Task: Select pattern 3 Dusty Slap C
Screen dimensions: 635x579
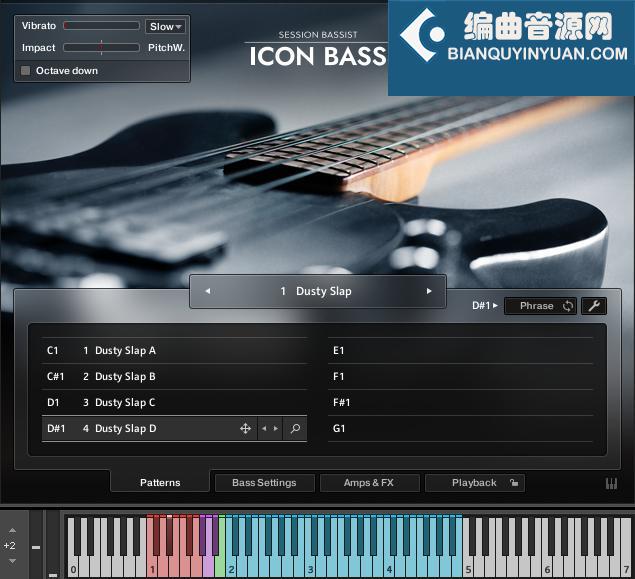Action: (175, 402)
